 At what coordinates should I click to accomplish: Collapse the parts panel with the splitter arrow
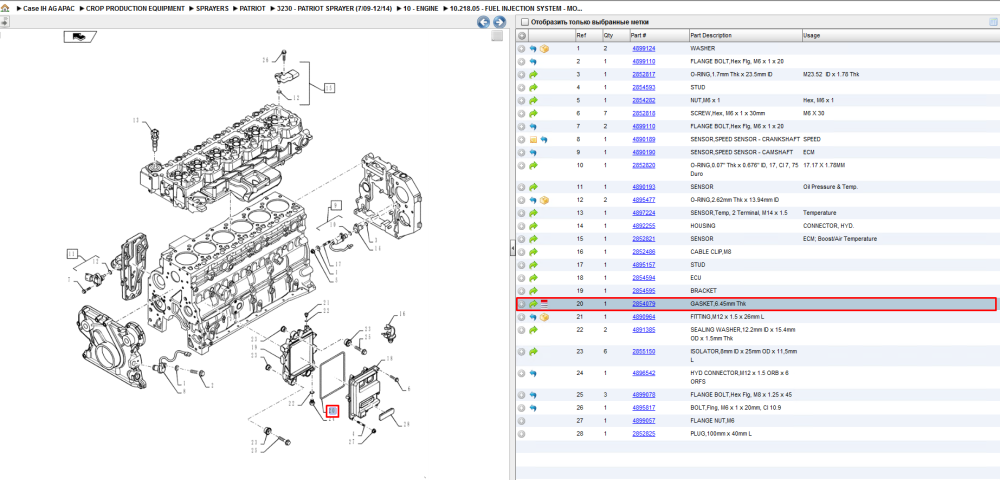(512, 249)
